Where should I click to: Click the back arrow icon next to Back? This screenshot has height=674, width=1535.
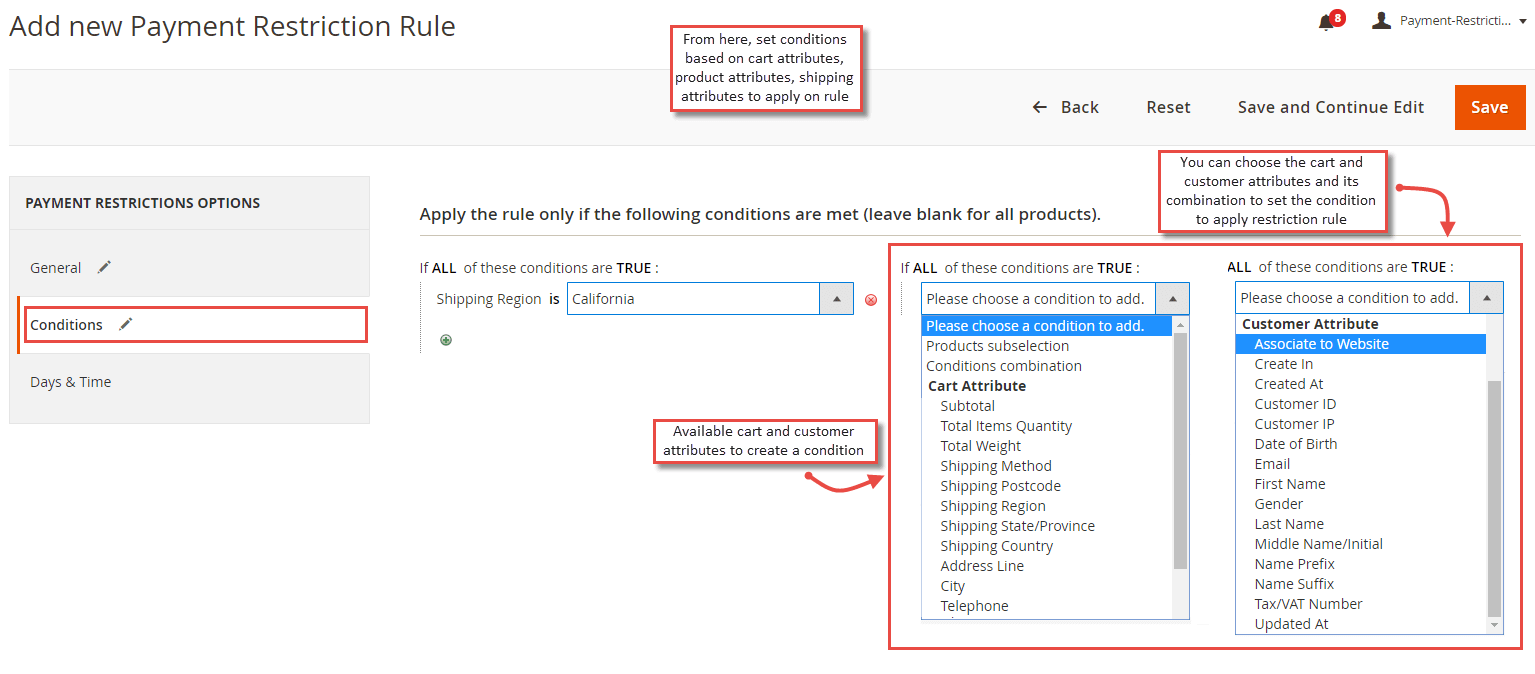1039,107
